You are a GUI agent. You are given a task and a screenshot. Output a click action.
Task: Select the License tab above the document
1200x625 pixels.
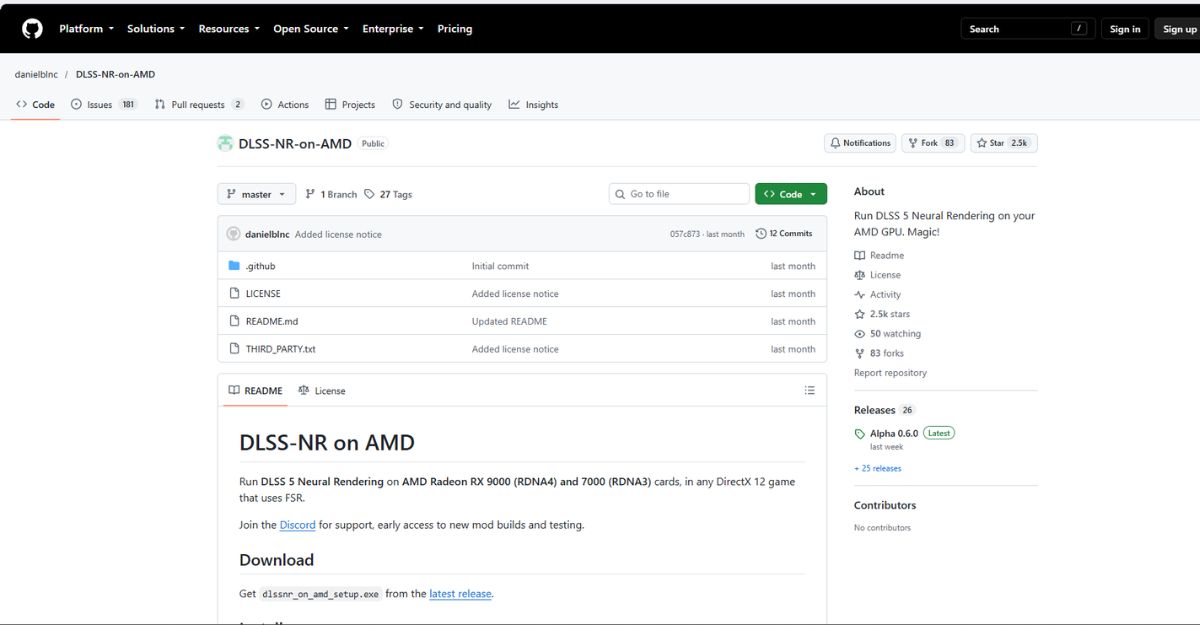(x=322, y=391)
